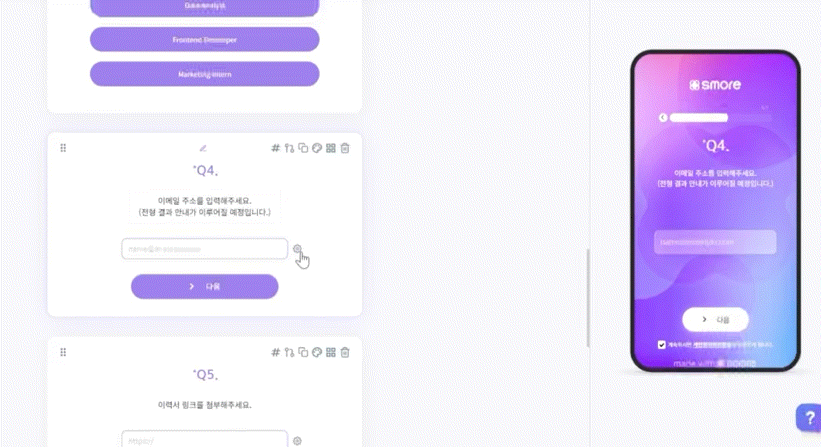
Task: Click the white next button in phone preview
Action: (x=715, y=320)
